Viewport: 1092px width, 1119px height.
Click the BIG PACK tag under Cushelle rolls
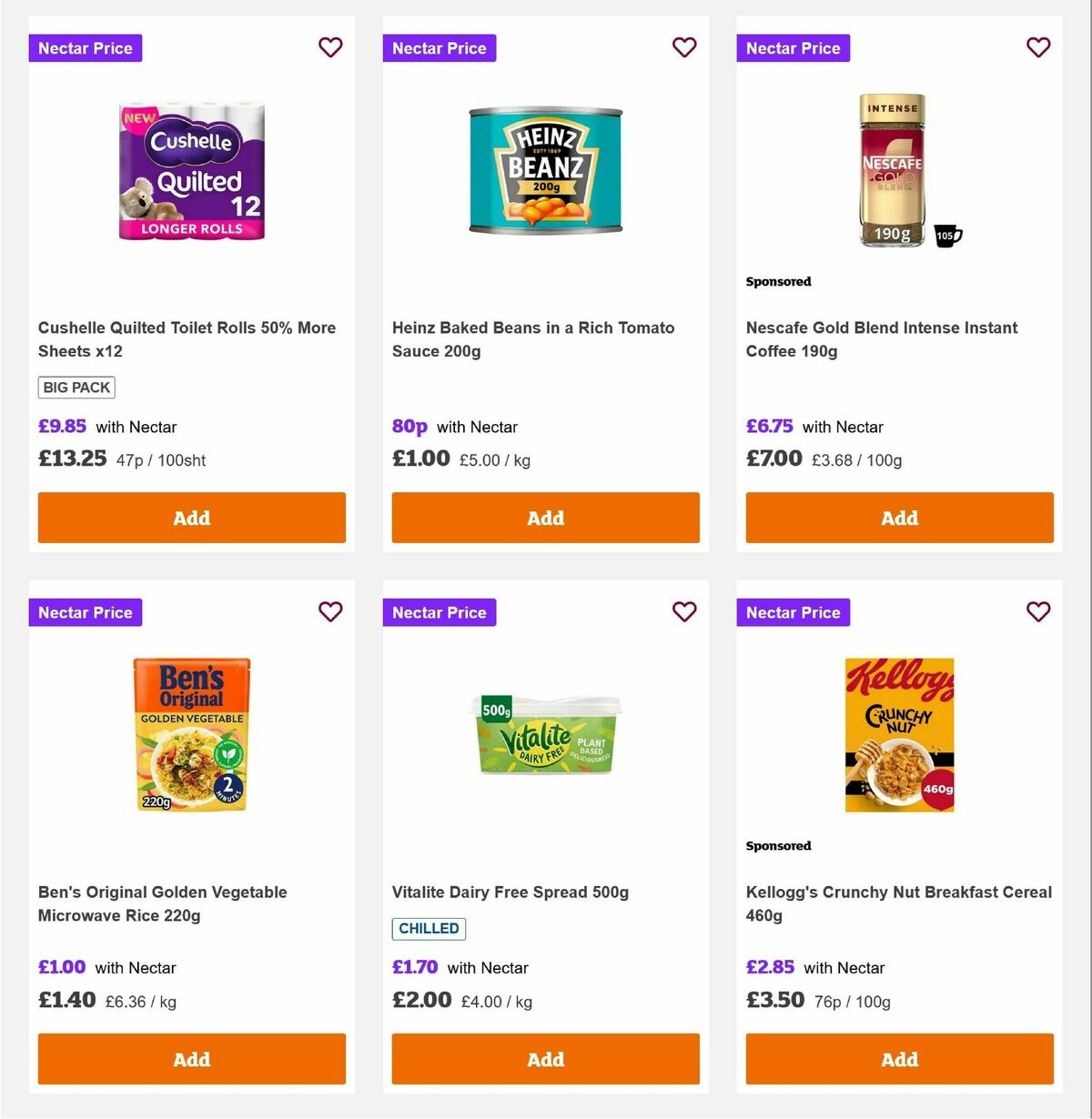coord(76,387)
